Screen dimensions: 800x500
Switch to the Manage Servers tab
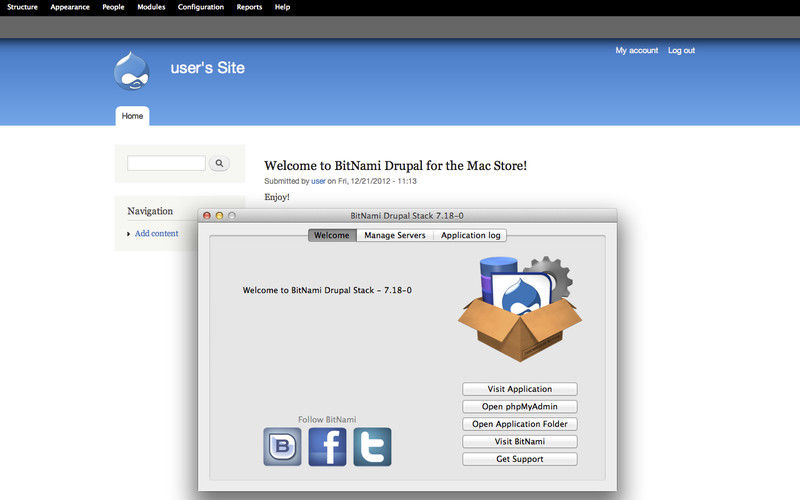pos(394,235)
